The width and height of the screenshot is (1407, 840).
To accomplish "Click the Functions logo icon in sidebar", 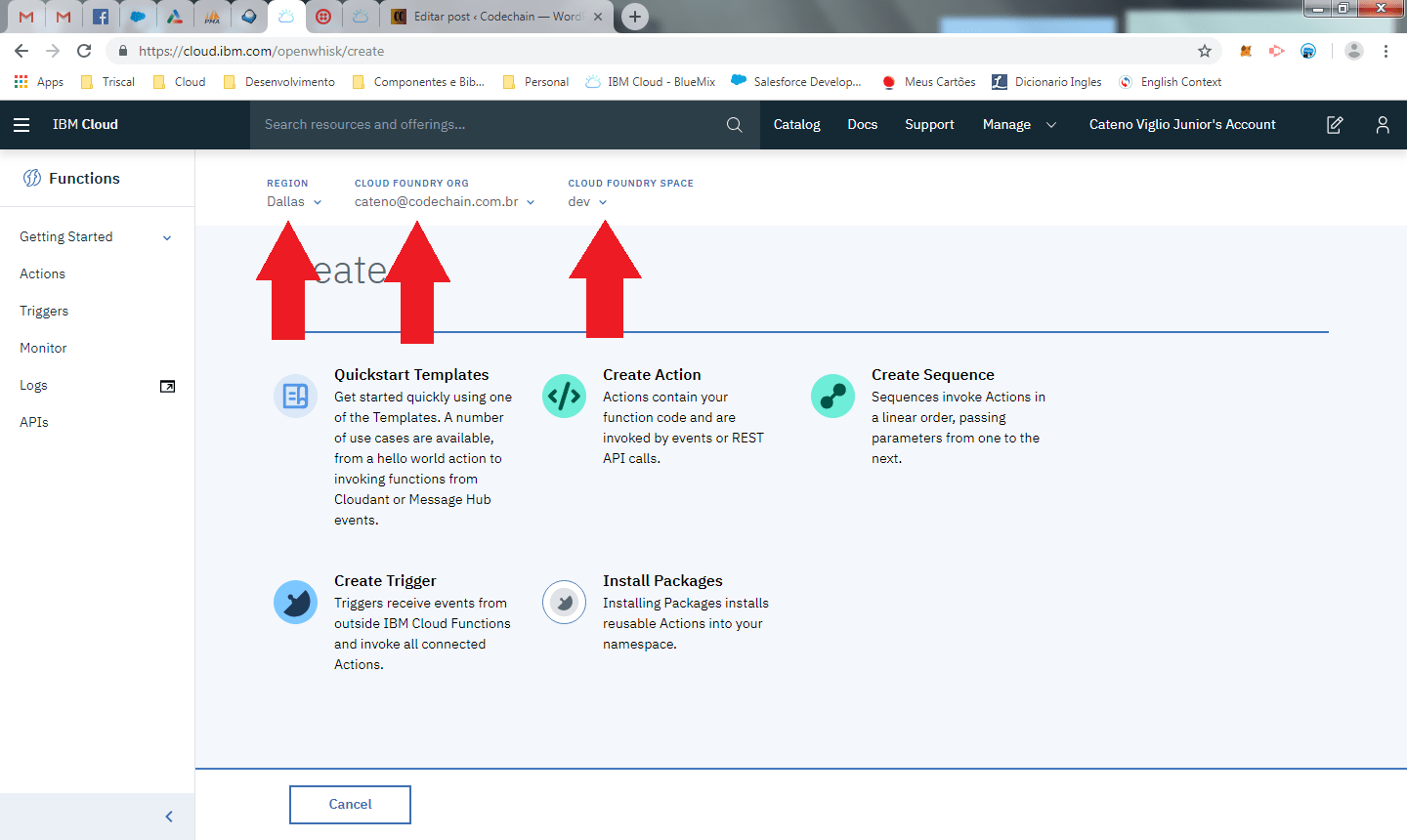I will coord(32,178).
